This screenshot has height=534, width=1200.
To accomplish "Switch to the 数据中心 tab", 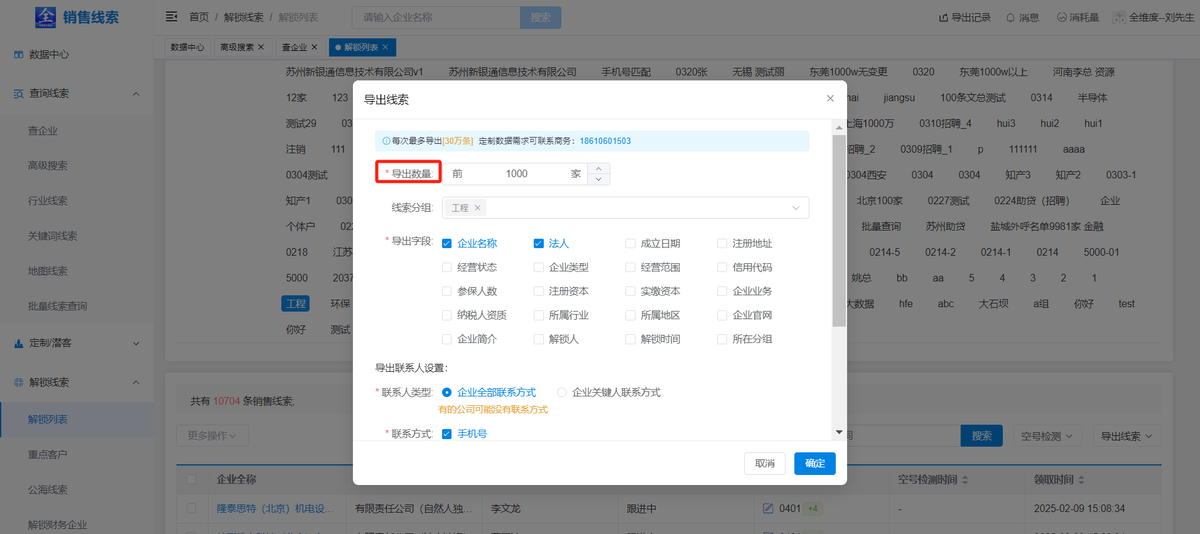I will click(187, 47).
